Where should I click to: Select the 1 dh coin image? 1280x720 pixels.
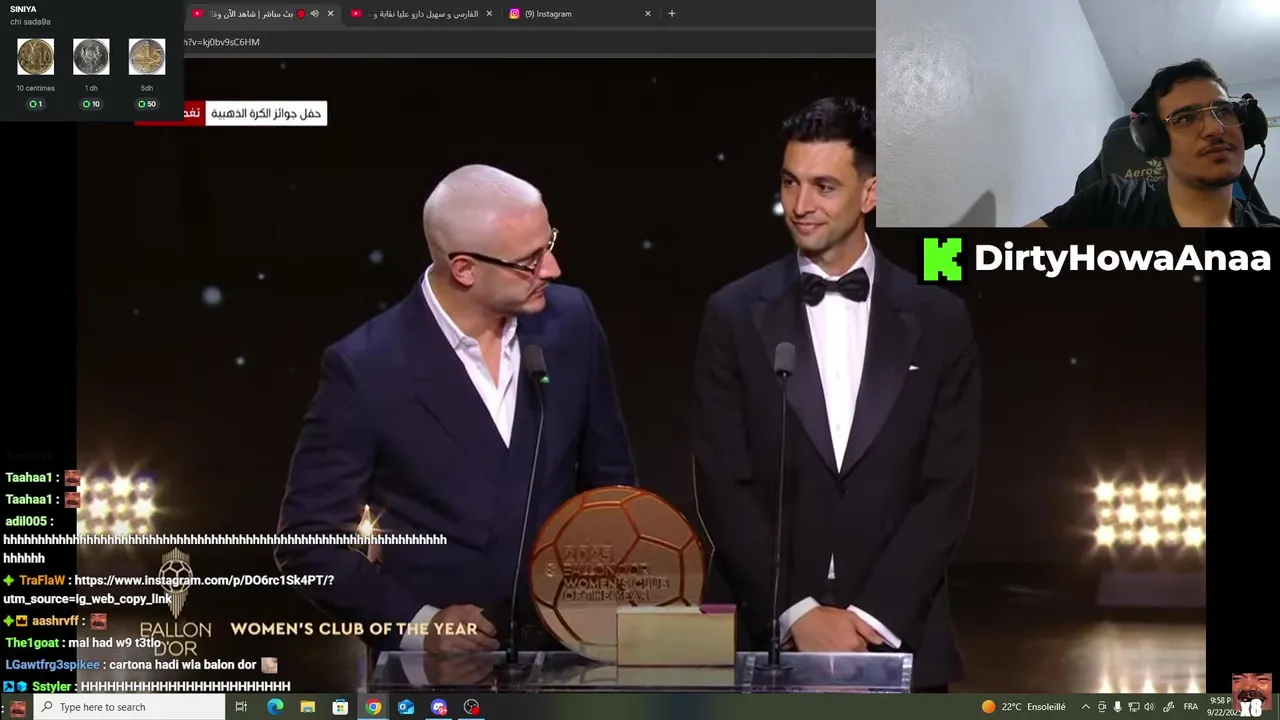(x=91, y=57)
